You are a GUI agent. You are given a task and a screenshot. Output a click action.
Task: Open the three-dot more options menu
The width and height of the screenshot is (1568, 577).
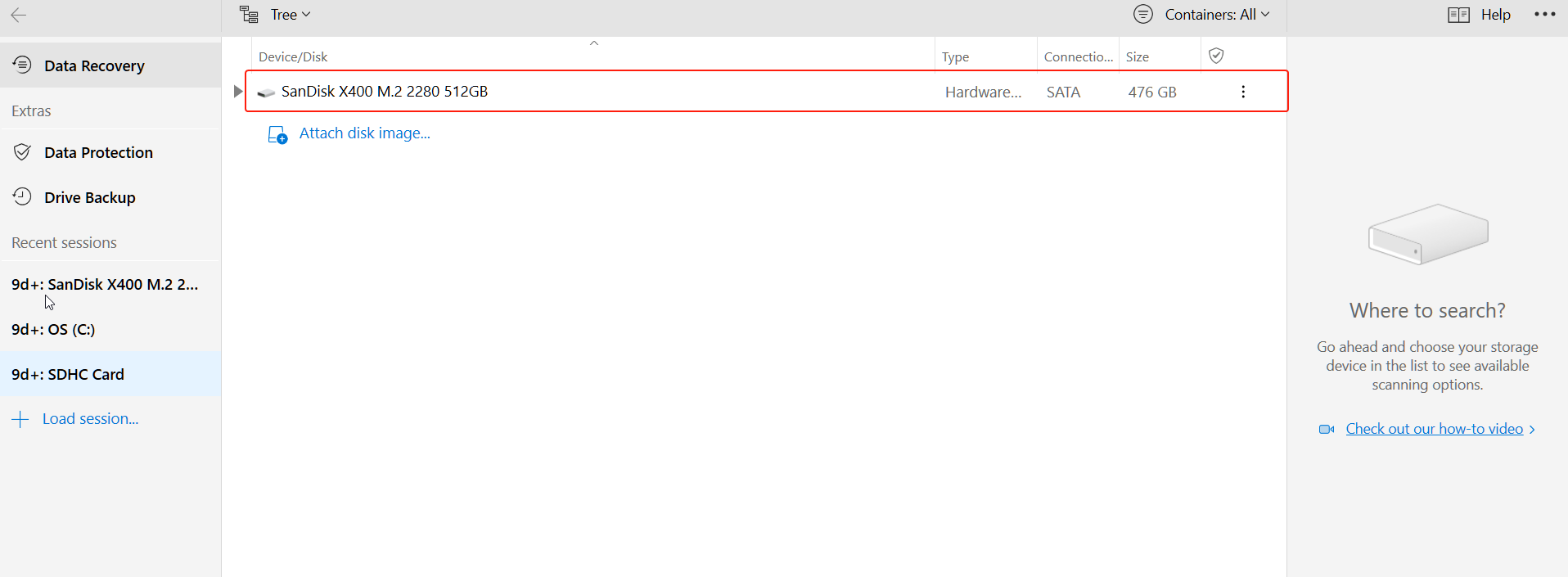tap(1544, 15)
